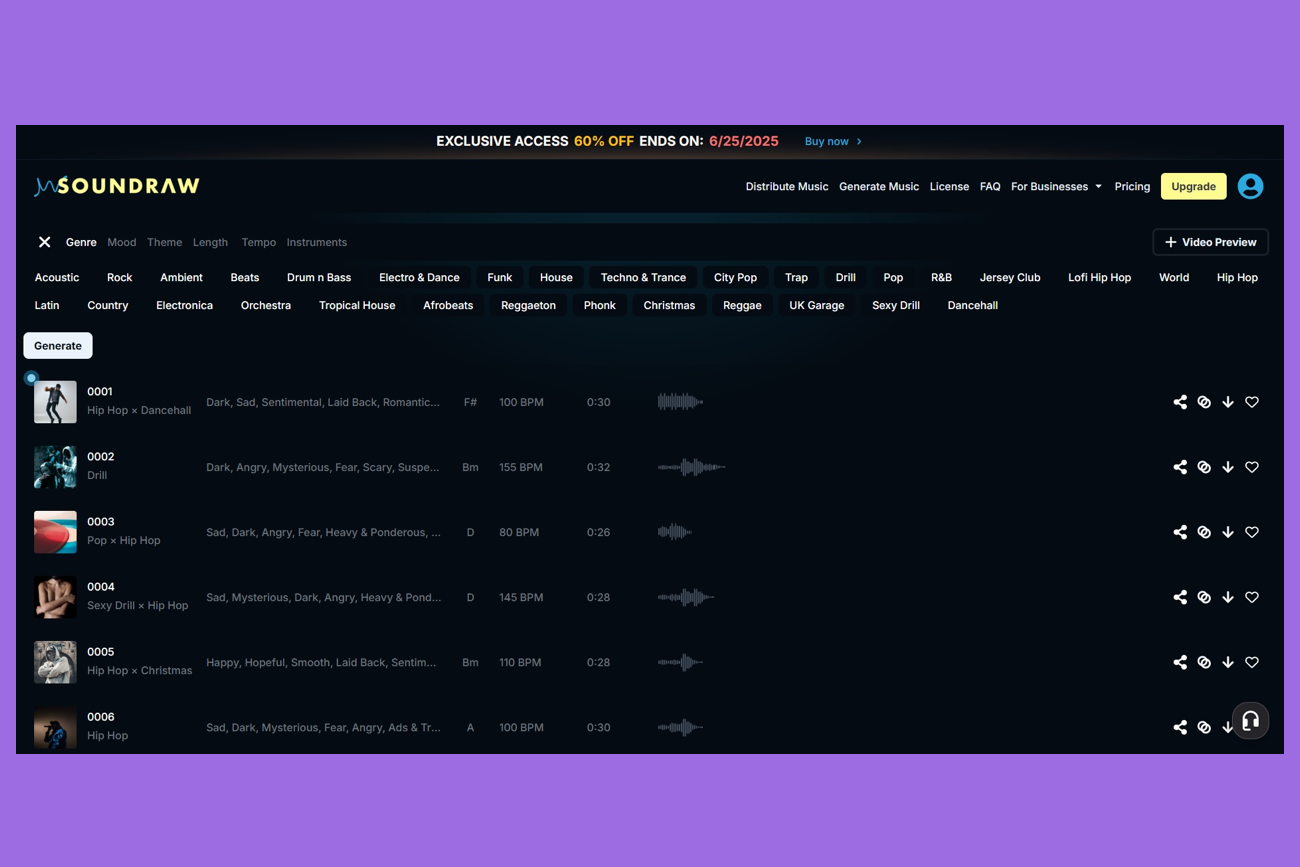Close the filter panel with the X icon
Viewport: 1300px width, 867px height.
[44, 242]
